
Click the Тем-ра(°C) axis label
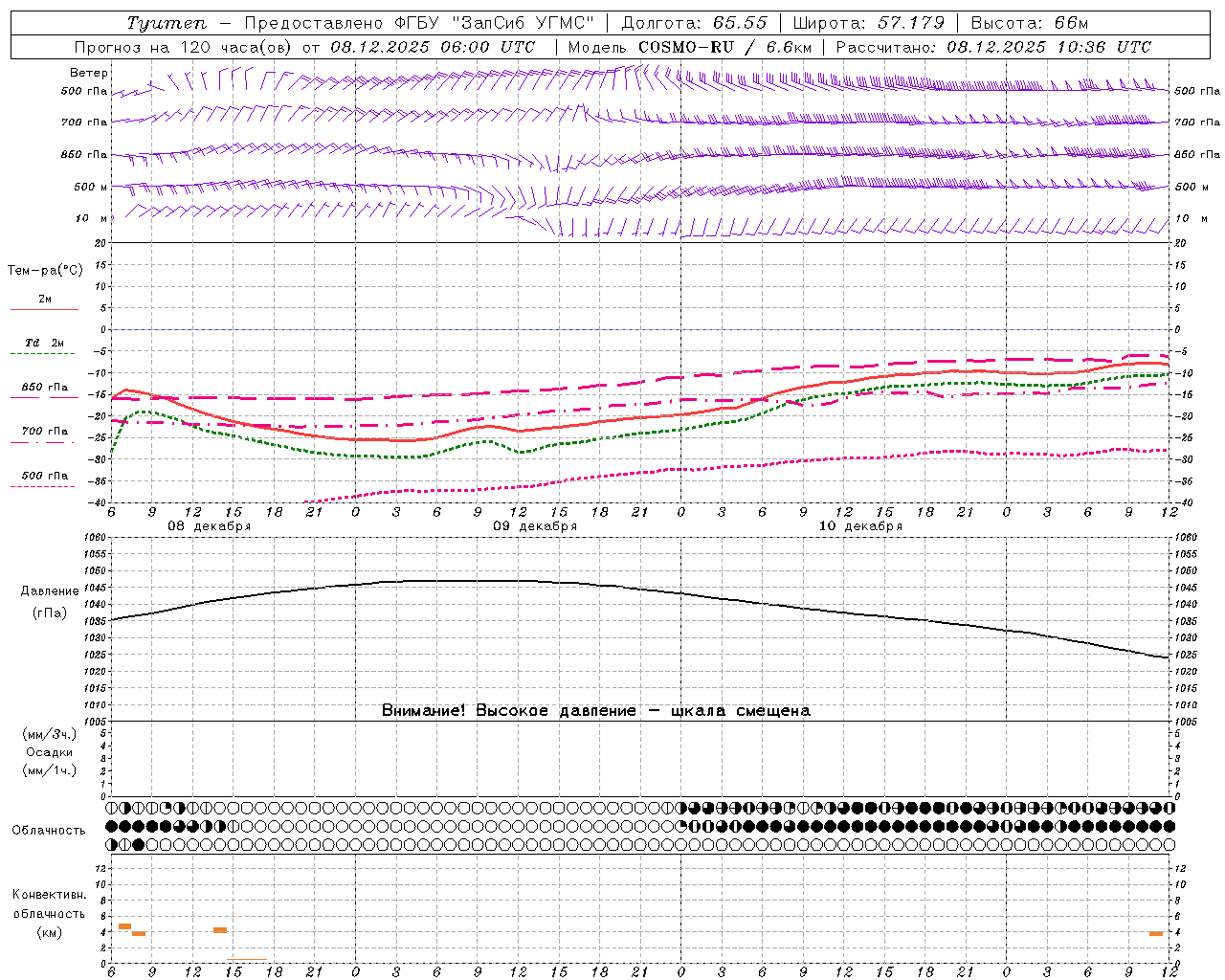45,271
